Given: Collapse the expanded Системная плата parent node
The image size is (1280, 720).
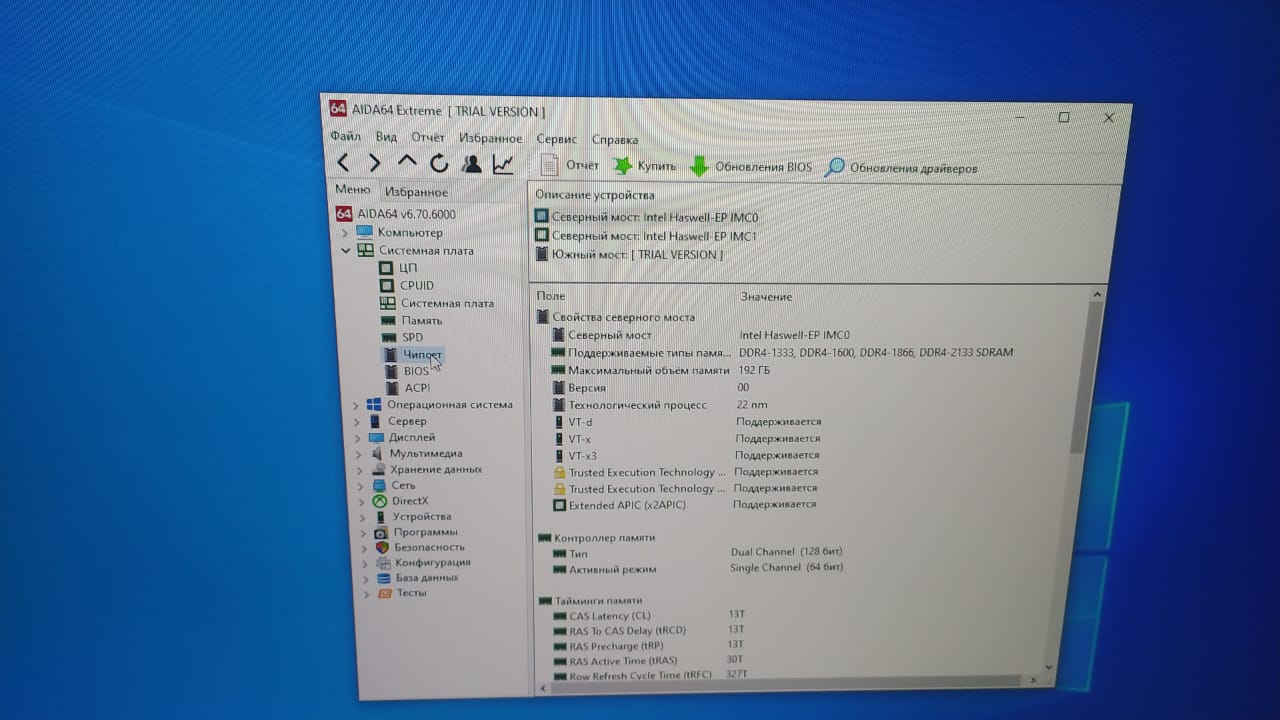Looking at the screenshot, I should click(346, 251).
